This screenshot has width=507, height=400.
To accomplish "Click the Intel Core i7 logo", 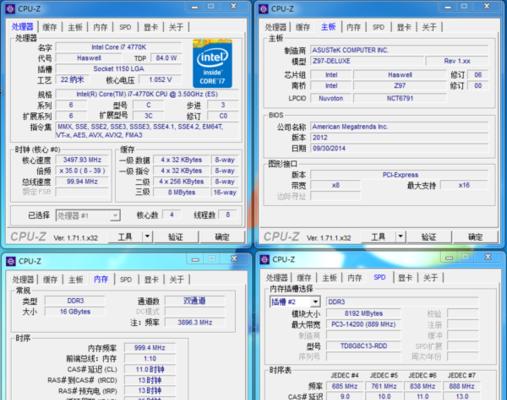I will point(212,63).
